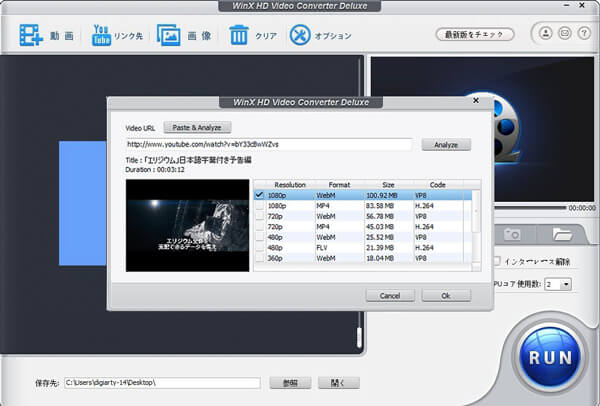Click the Code column header
This screenshot has height=406, width=600.
[437, 185]
